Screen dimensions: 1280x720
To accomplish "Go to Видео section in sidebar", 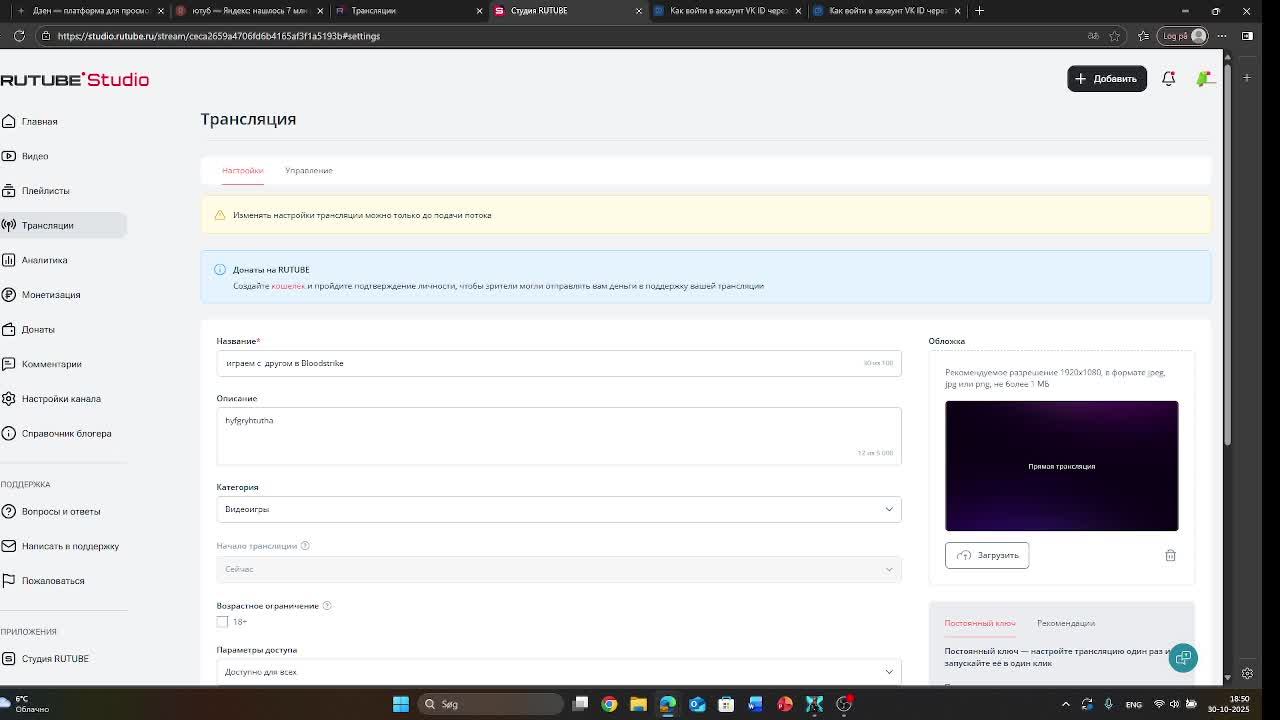I will (x=35, y=156).
